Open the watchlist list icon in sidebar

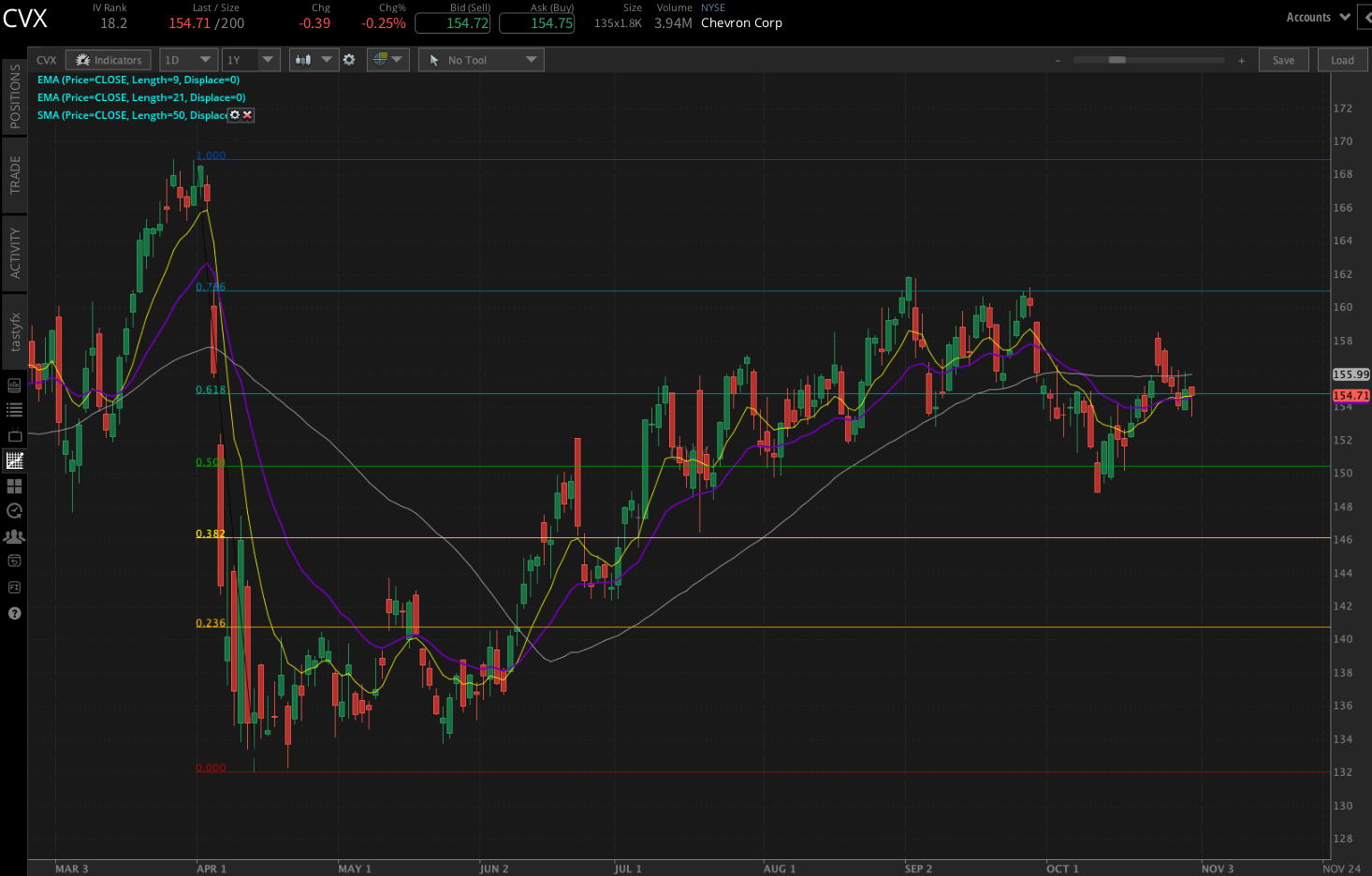click(14, 410)
